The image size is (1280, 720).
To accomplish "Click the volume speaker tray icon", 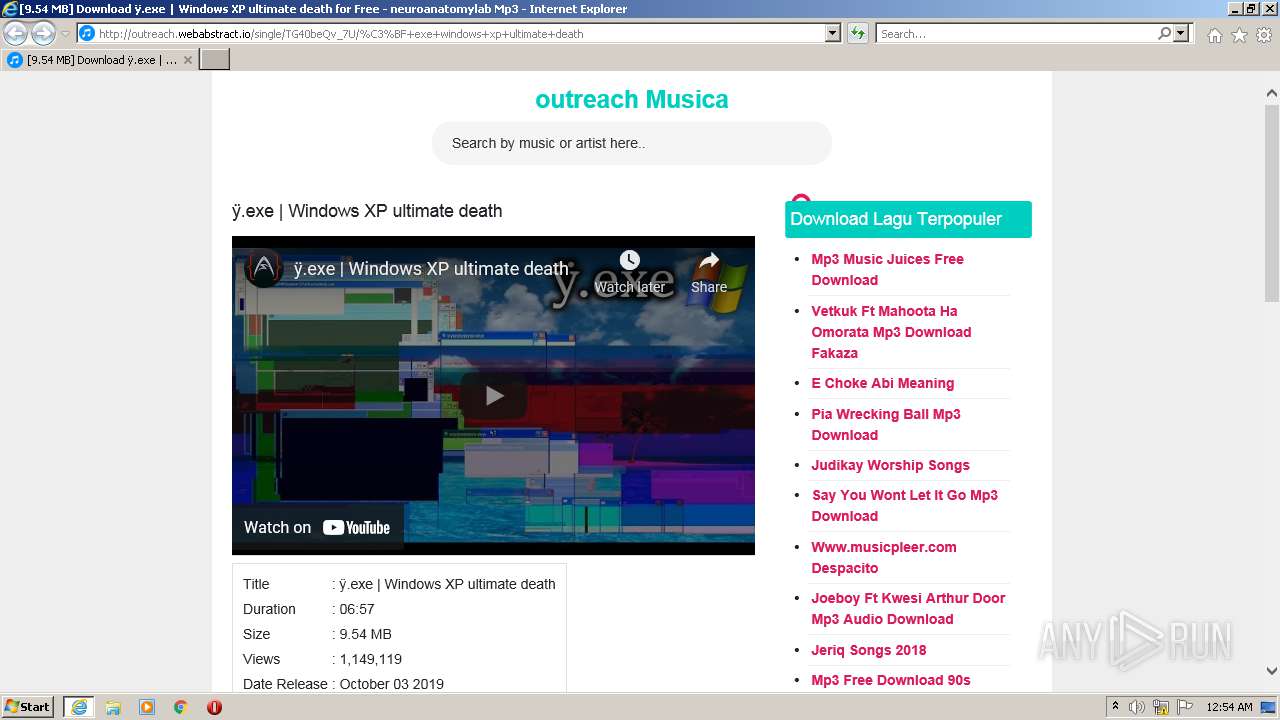I will click(1137, 707).
